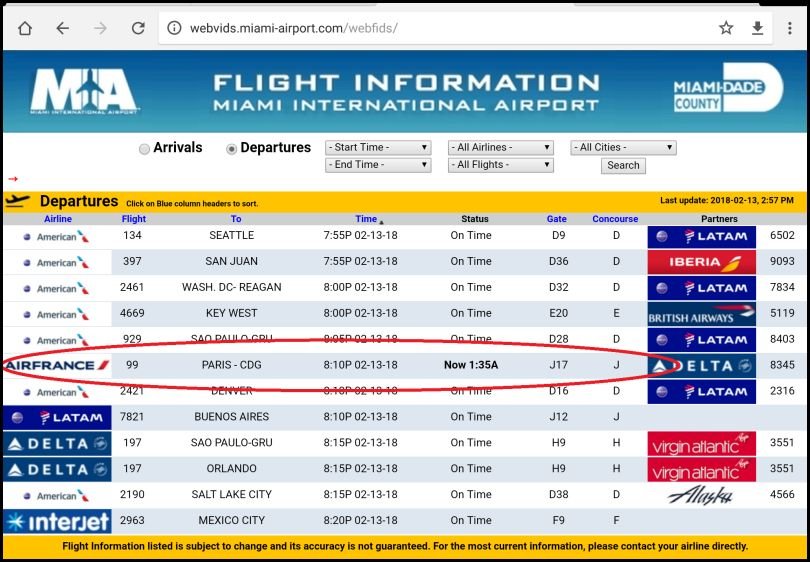This screenshot has height=562, width=810.
Task: Select the Departures radio button
Action: point(231,149)
